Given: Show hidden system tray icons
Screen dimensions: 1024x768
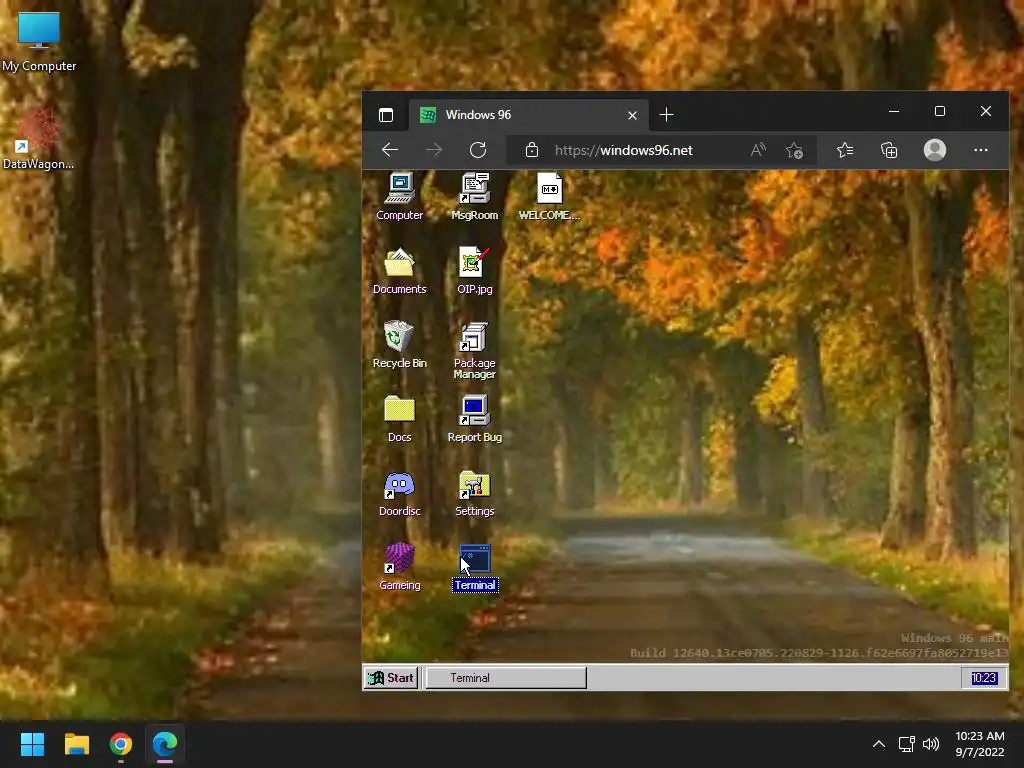Looking at the screenshot, I should [x=879, y=744].
